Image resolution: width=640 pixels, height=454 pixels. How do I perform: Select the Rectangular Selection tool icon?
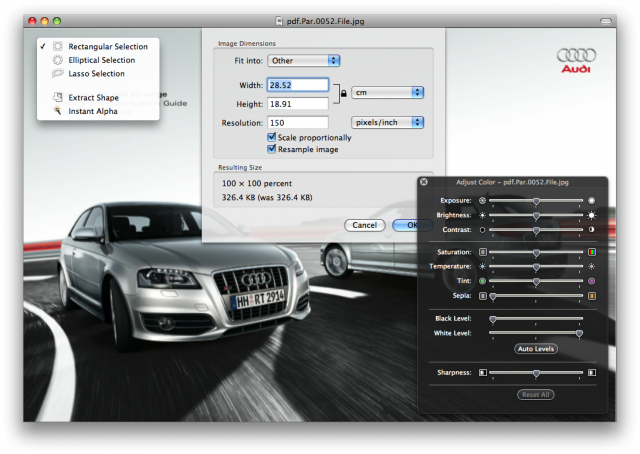(x=58, y=46)
